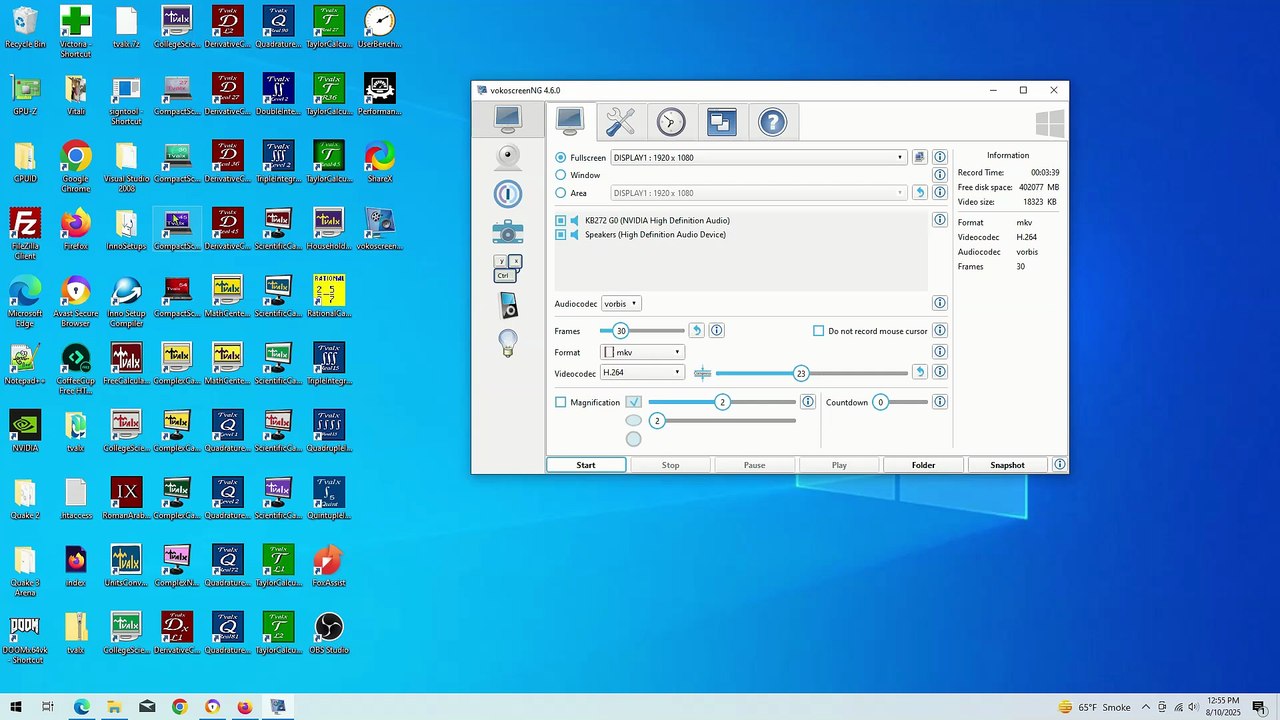
Task: Expand the Fullscreen display dropdown
Action: pos(899,158)
